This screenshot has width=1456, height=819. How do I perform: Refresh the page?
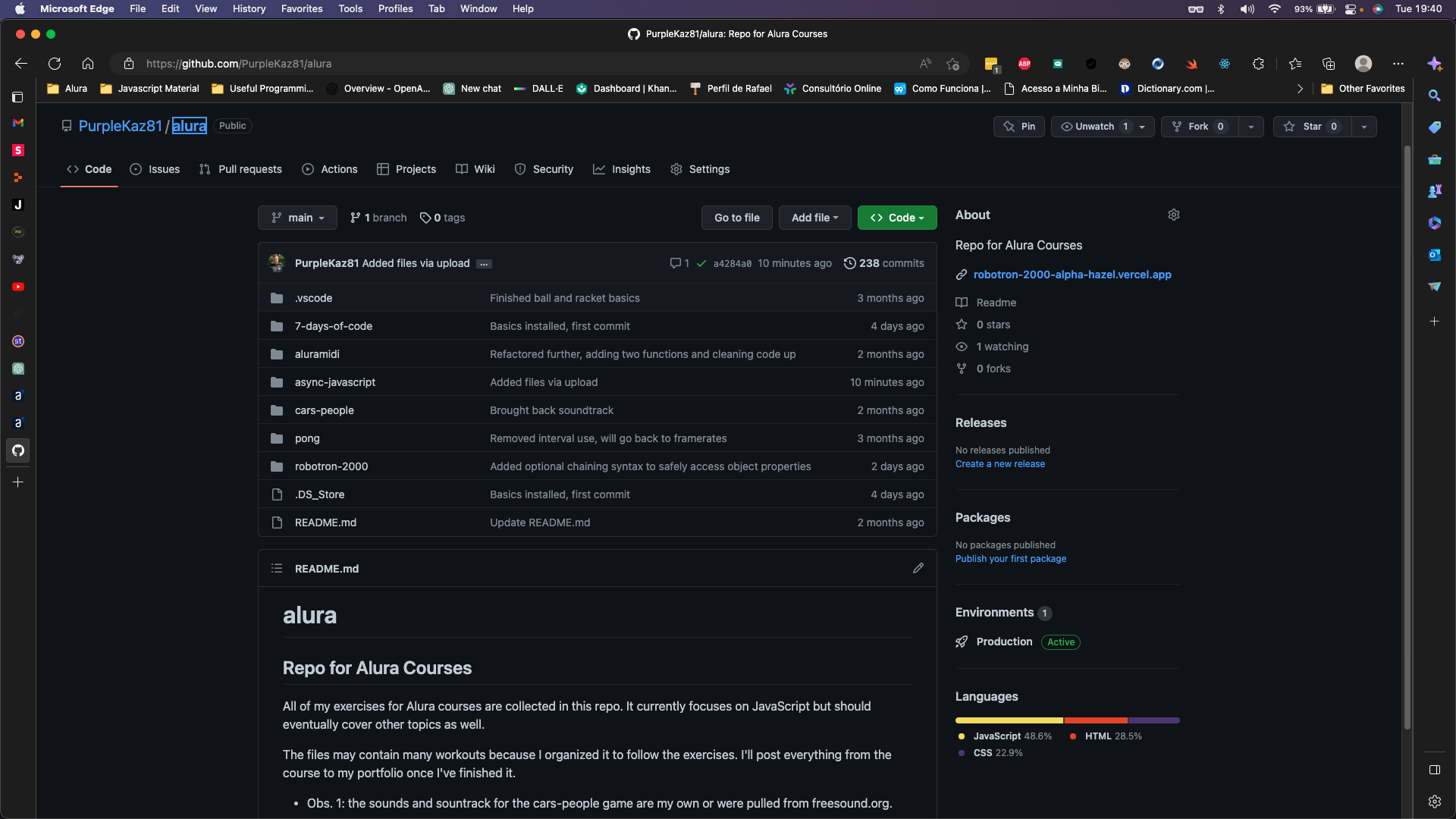[55, 64]
